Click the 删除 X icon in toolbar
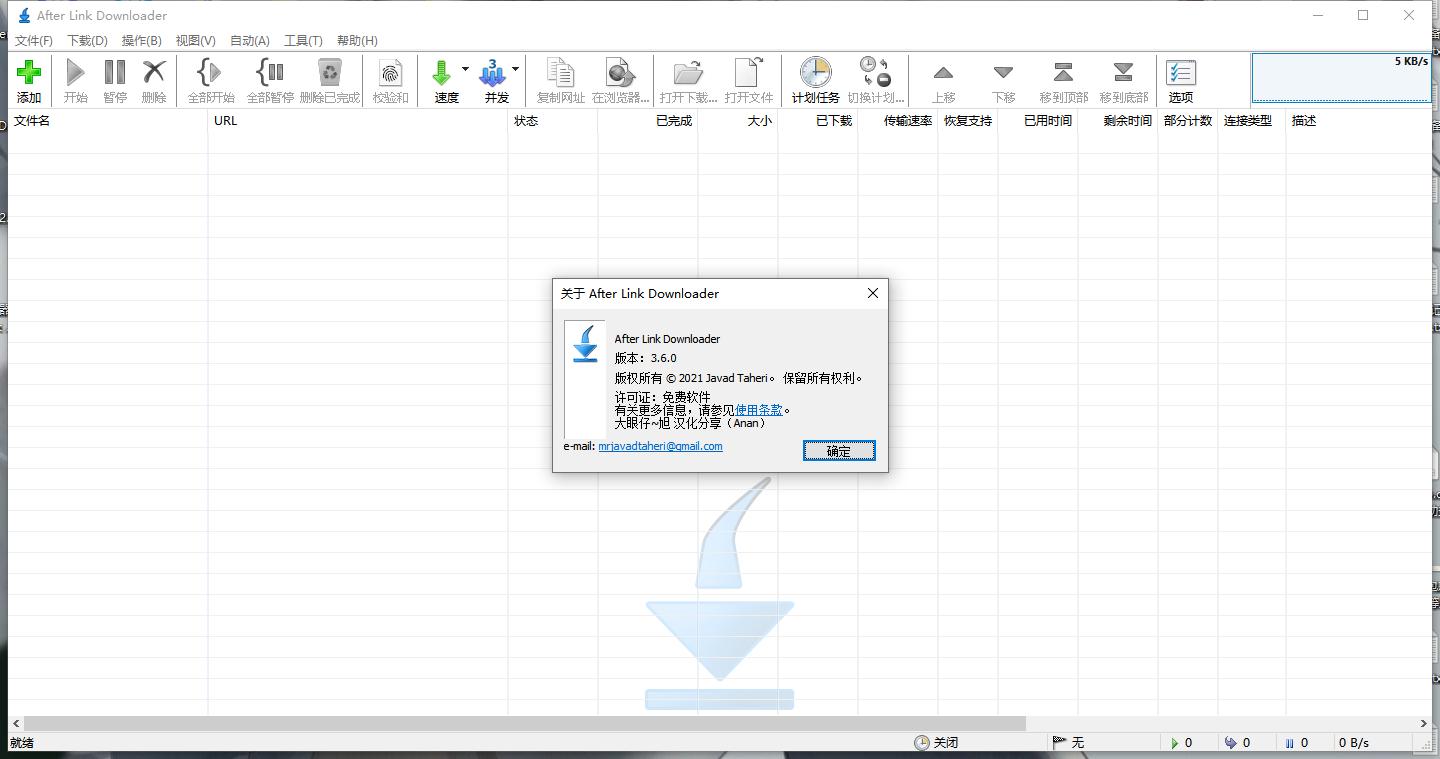 tap(154, 72)
